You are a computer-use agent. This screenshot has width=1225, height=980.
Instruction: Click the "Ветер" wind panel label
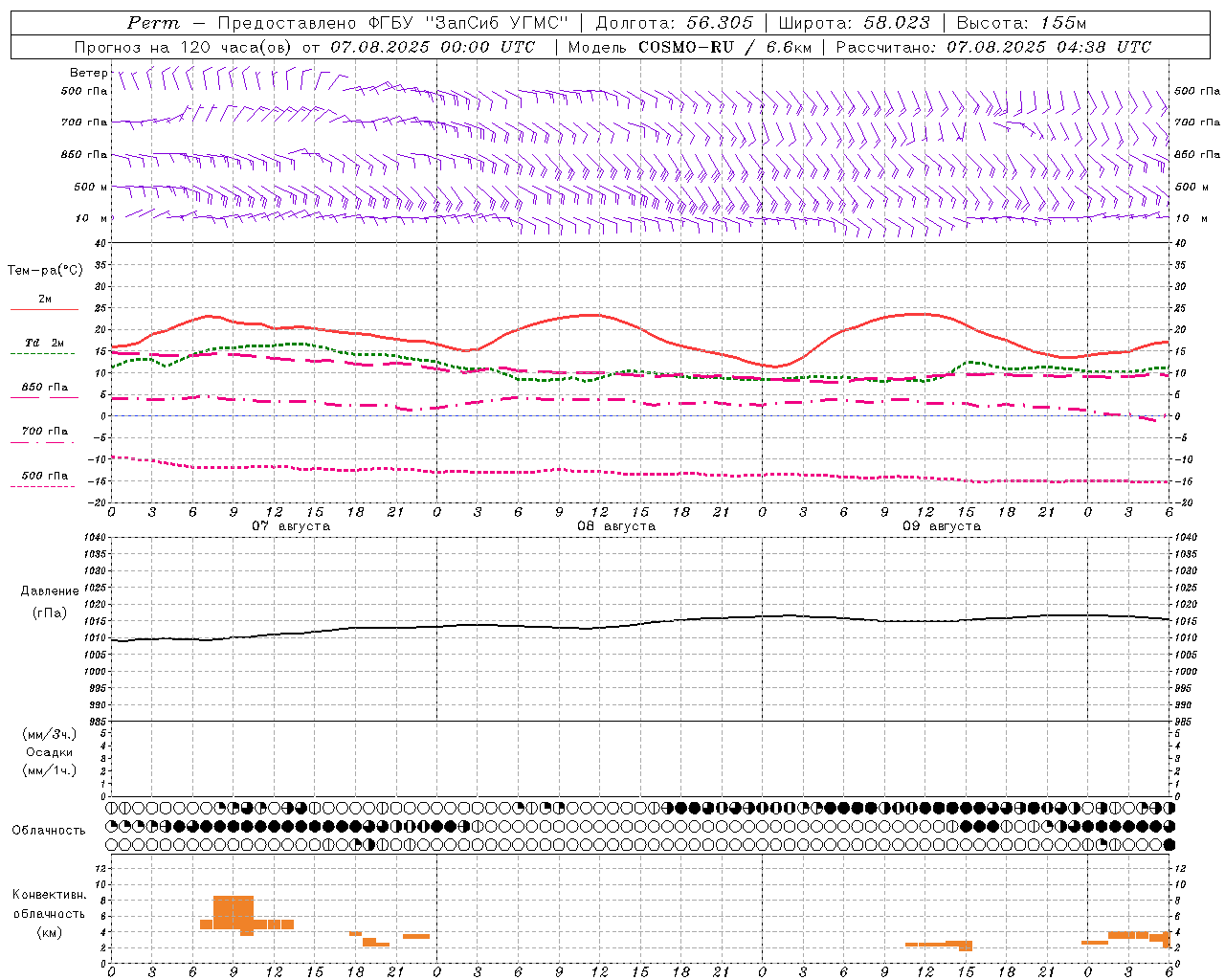[x=89, y=73]
